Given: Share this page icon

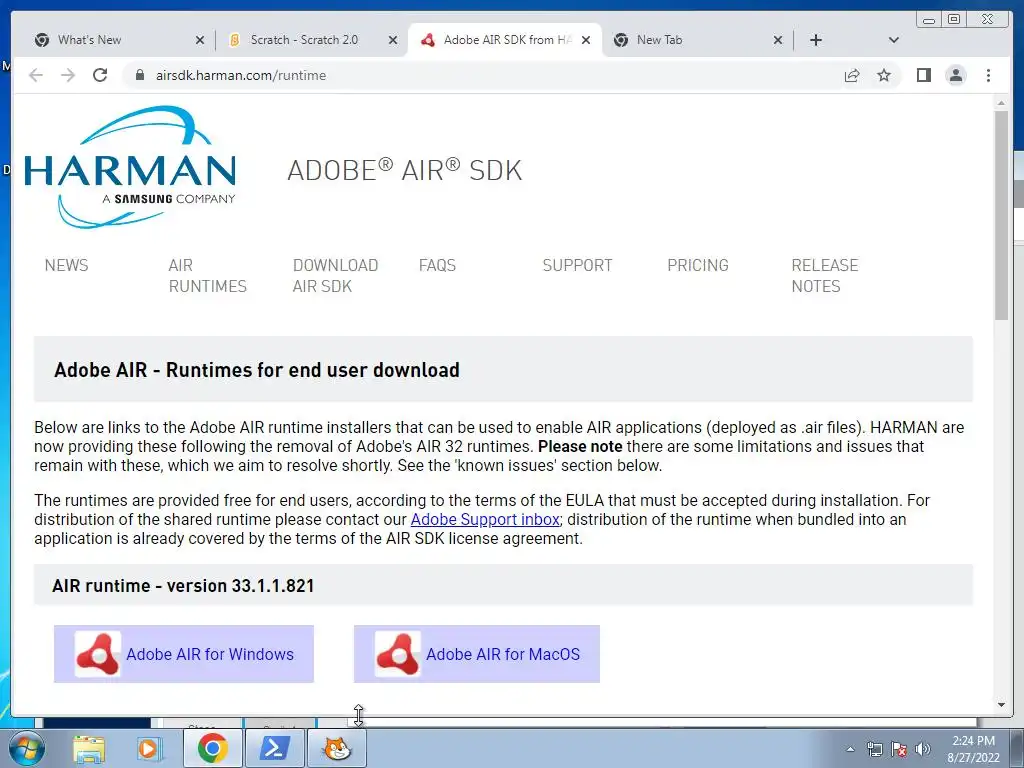Looking at the screenshot, I should pyautogui.click(x=852, y=75).
